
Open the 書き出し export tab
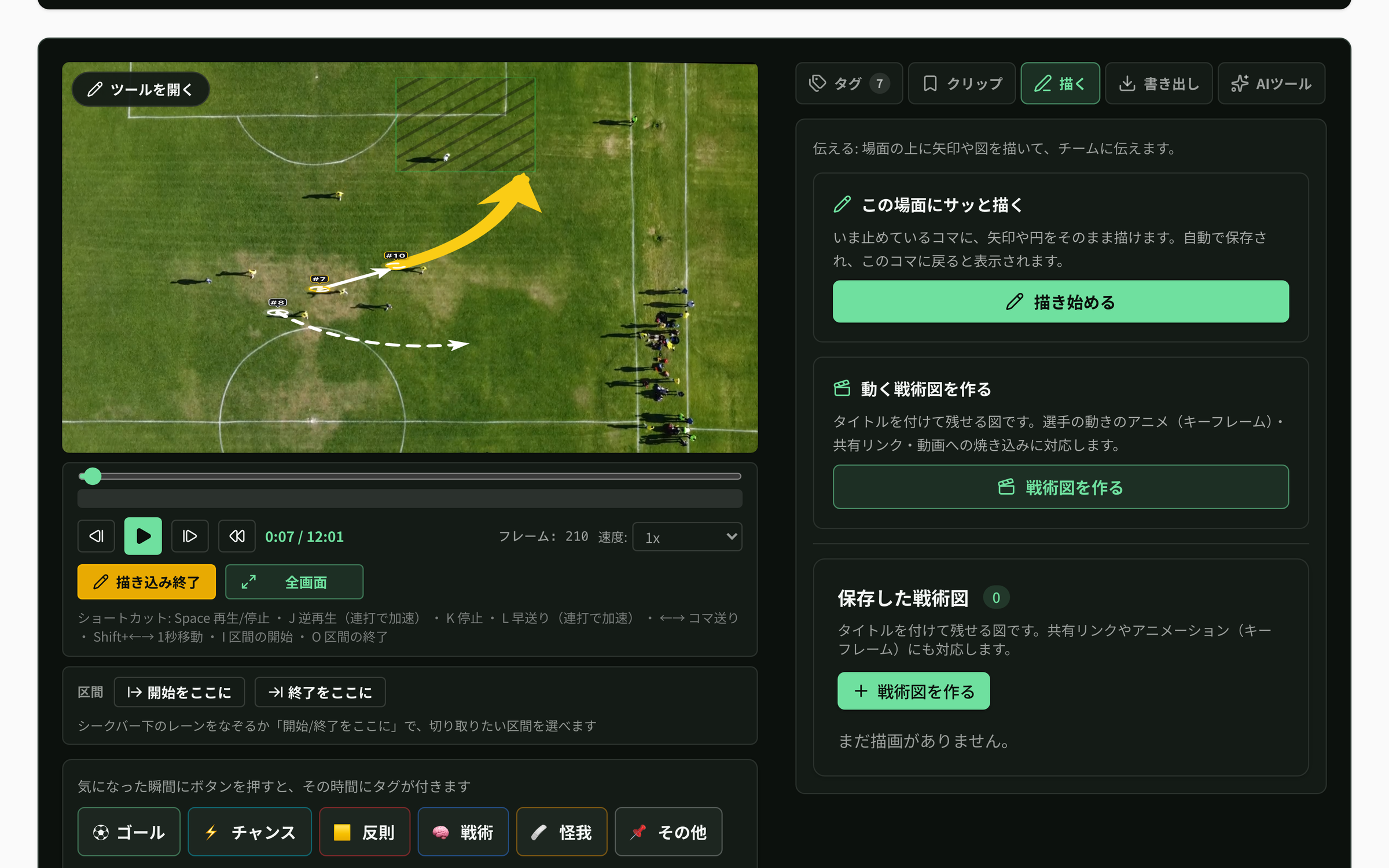pyautogui.click(x=1159, y=83)
